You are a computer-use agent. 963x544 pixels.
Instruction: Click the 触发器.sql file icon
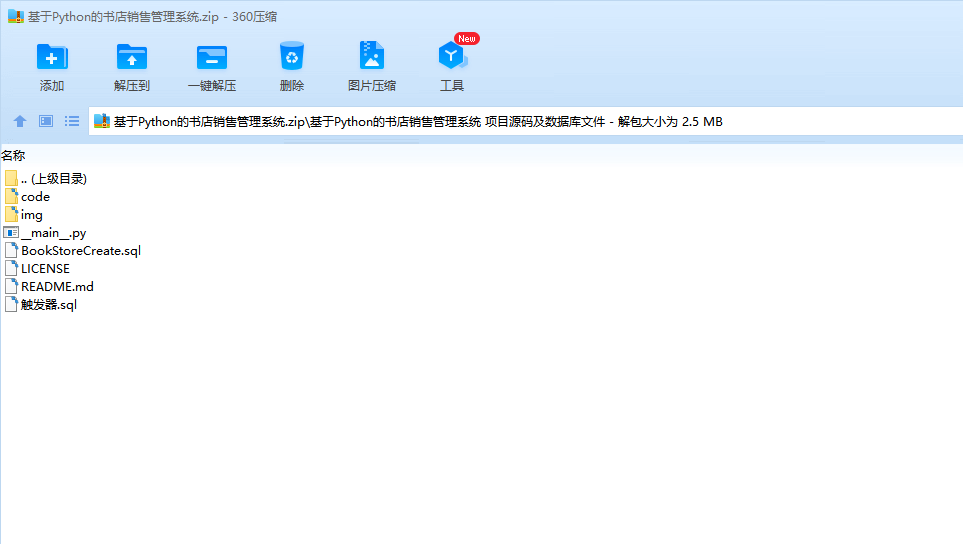(11, 304)
